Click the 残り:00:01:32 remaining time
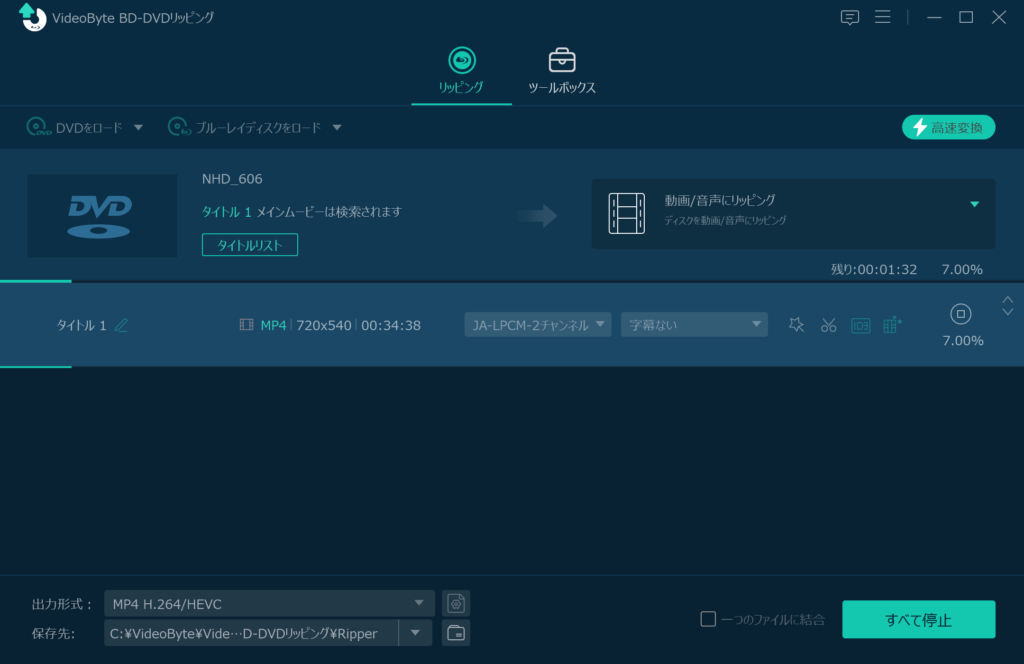 [874, 270]
